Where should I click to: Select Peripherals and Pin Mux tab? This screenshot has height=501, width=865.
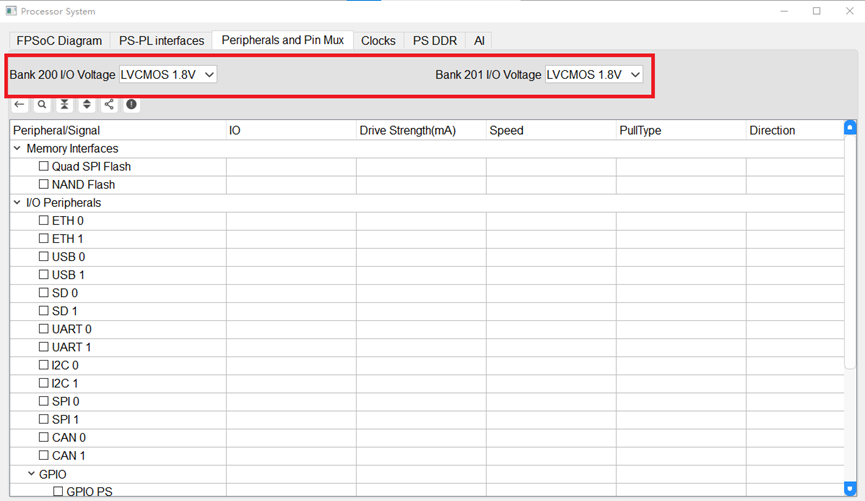tap(282, 40)
